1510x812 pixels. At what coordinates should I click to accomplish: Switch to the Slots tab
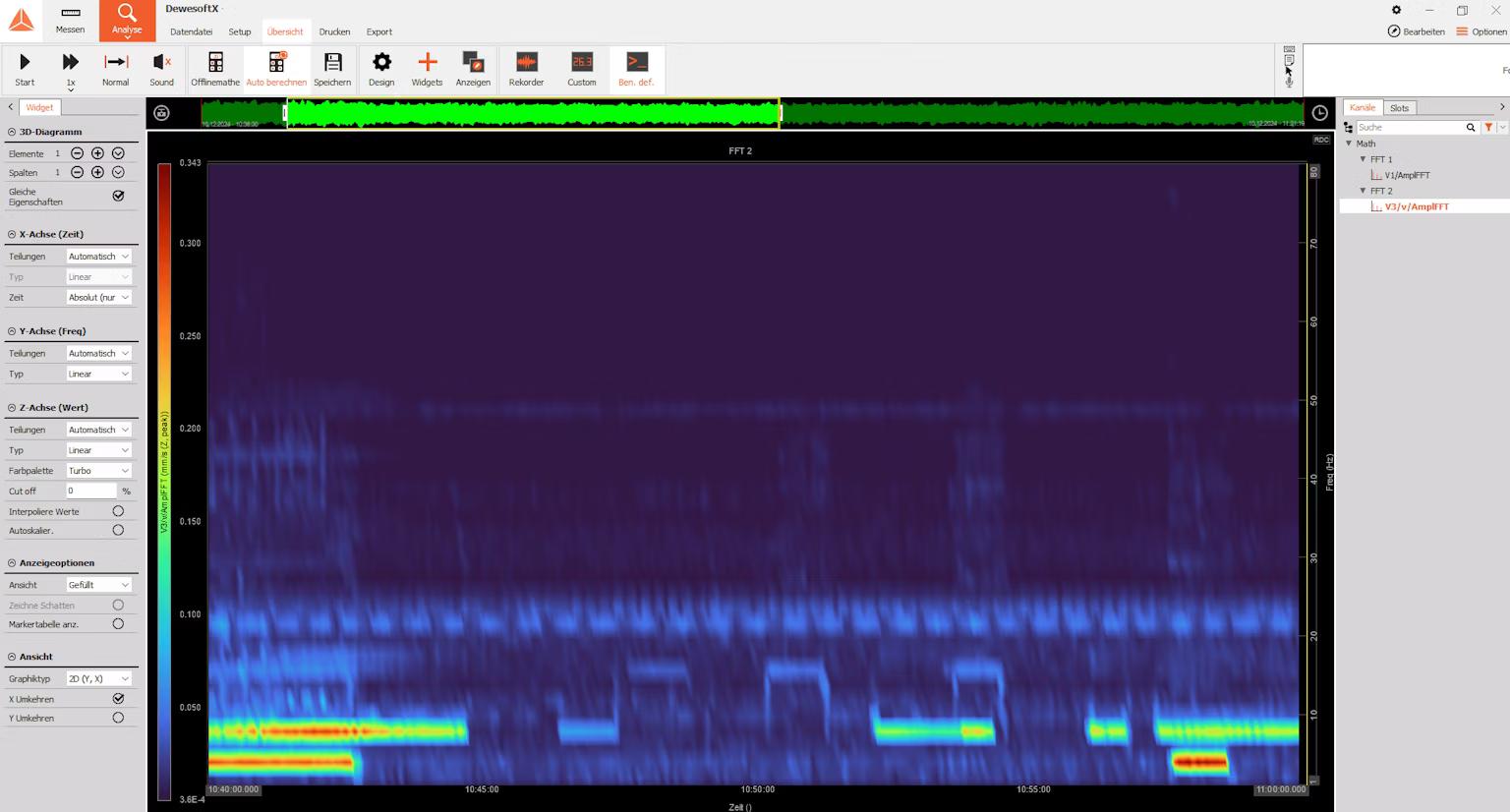coord(1399,108)
